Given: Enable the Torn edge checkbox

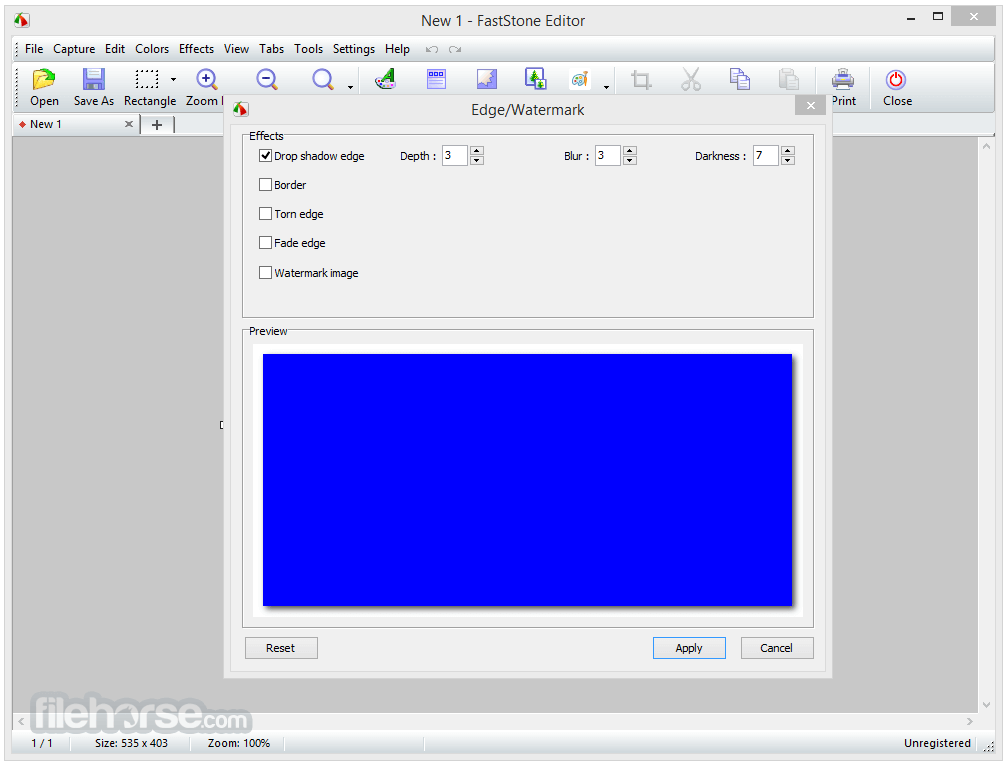Looking at the screenshot, I should tap(266, 214).
